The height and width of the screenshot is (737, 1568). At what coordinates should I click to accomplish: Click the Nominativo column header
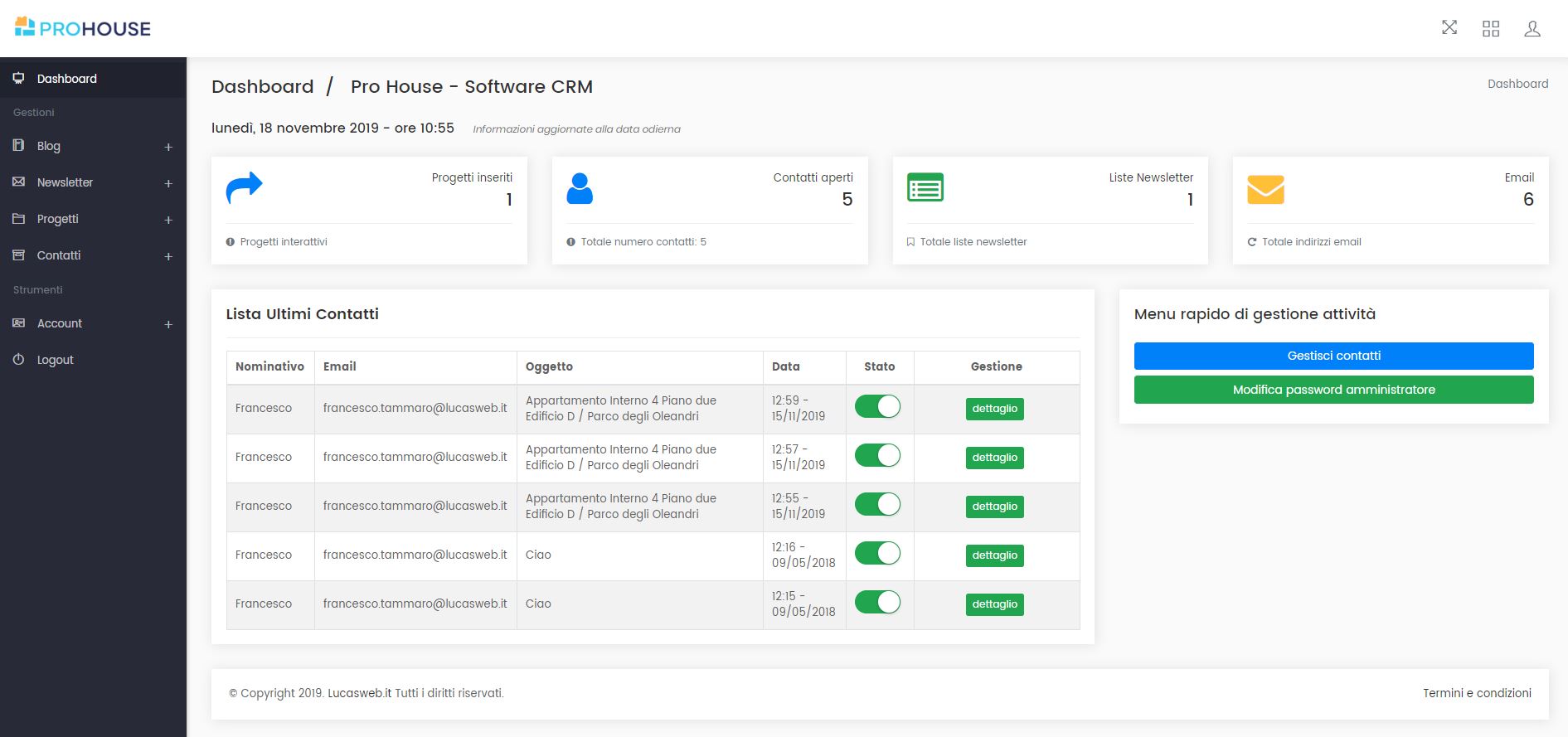tap(269, 366)
